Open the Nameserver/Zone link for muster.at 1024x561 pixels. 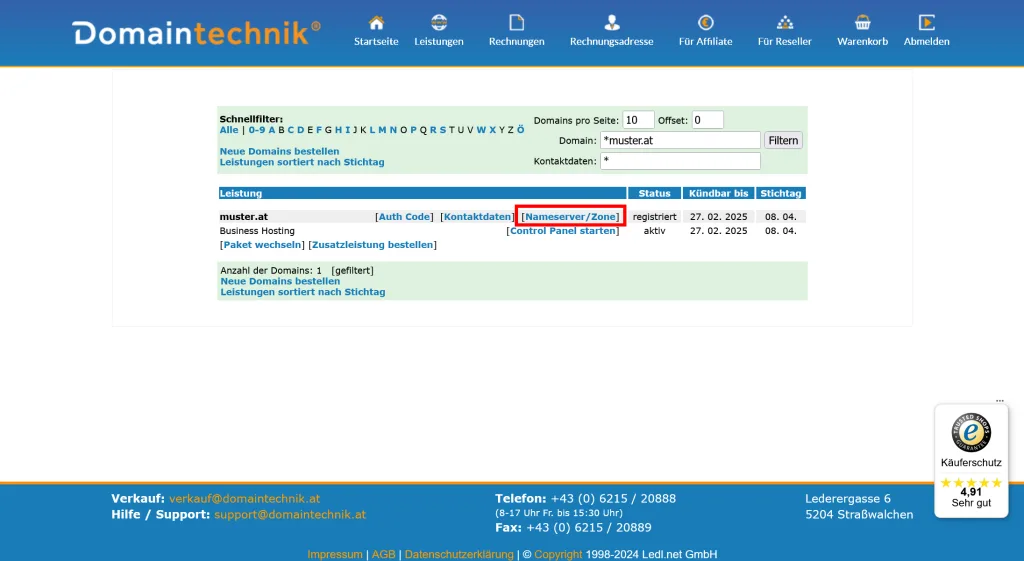(x=570, y=217)
